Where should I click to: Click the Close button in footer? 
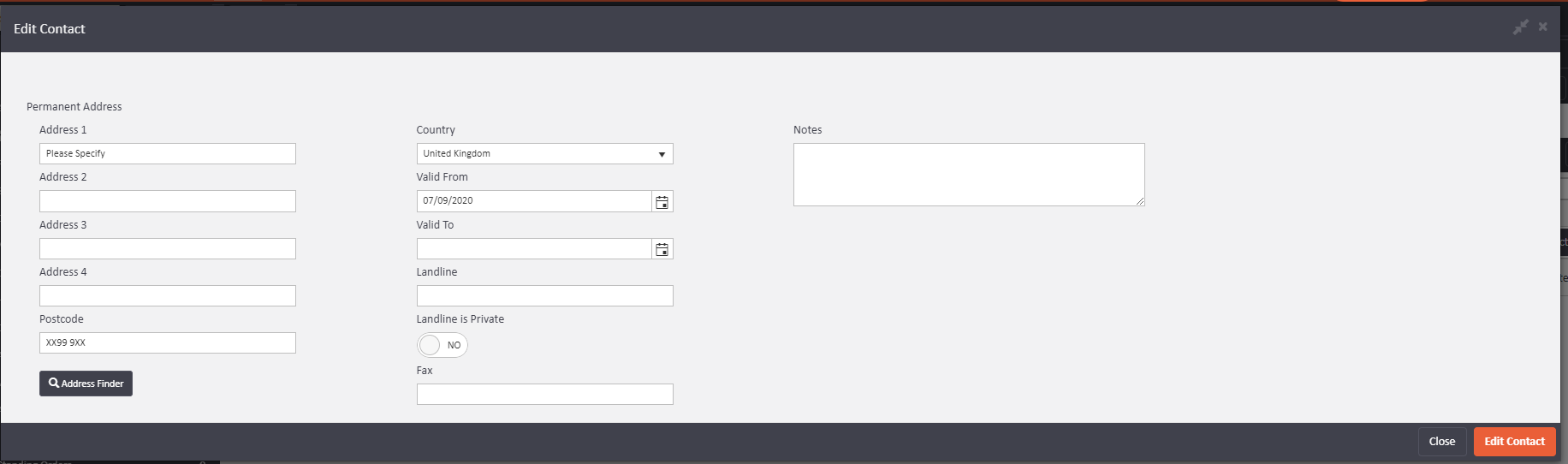tap(1441, 442)
